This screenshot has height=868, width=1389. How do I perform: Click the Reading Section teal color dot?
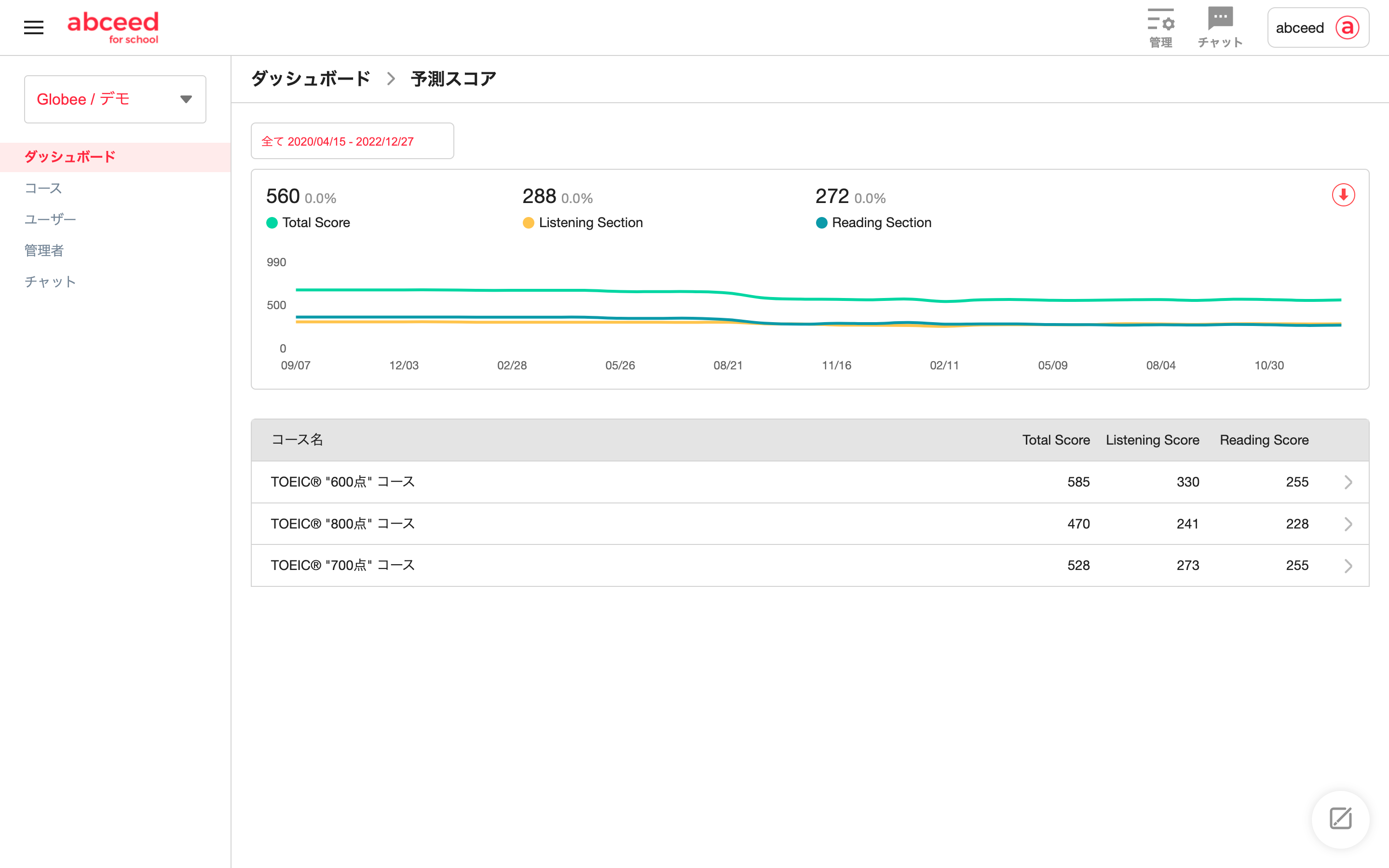pos(821,223)
